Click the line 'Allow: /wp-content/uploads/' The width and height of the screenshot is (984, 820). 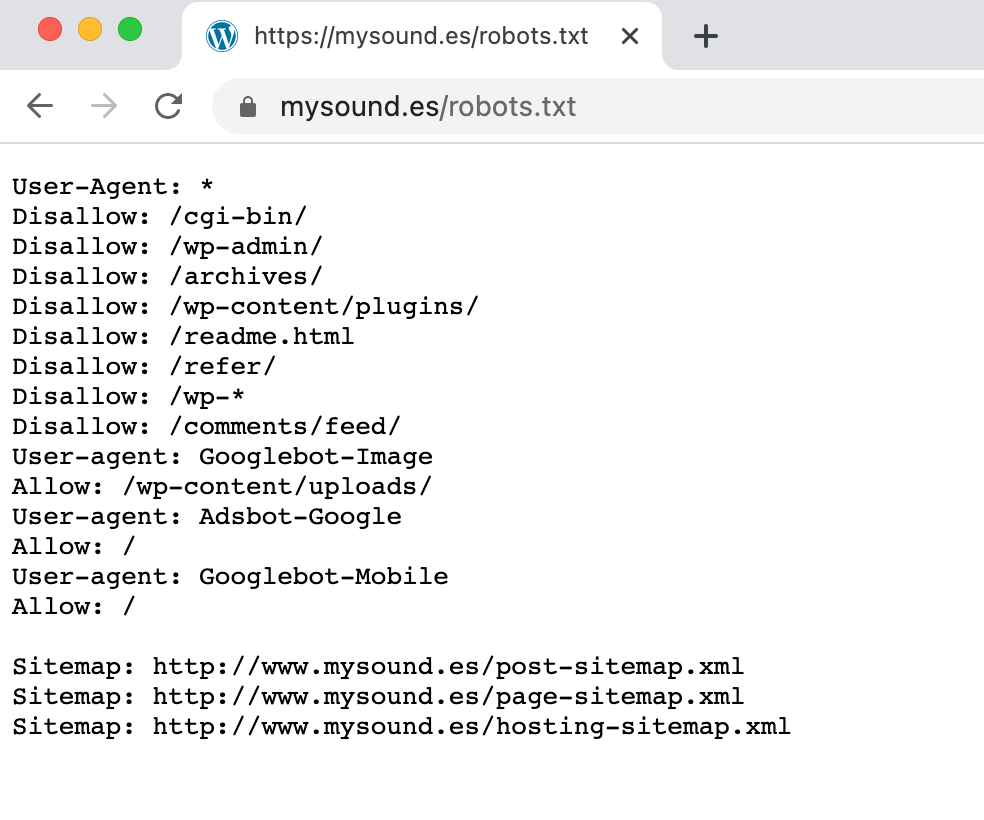pos(222,487)
